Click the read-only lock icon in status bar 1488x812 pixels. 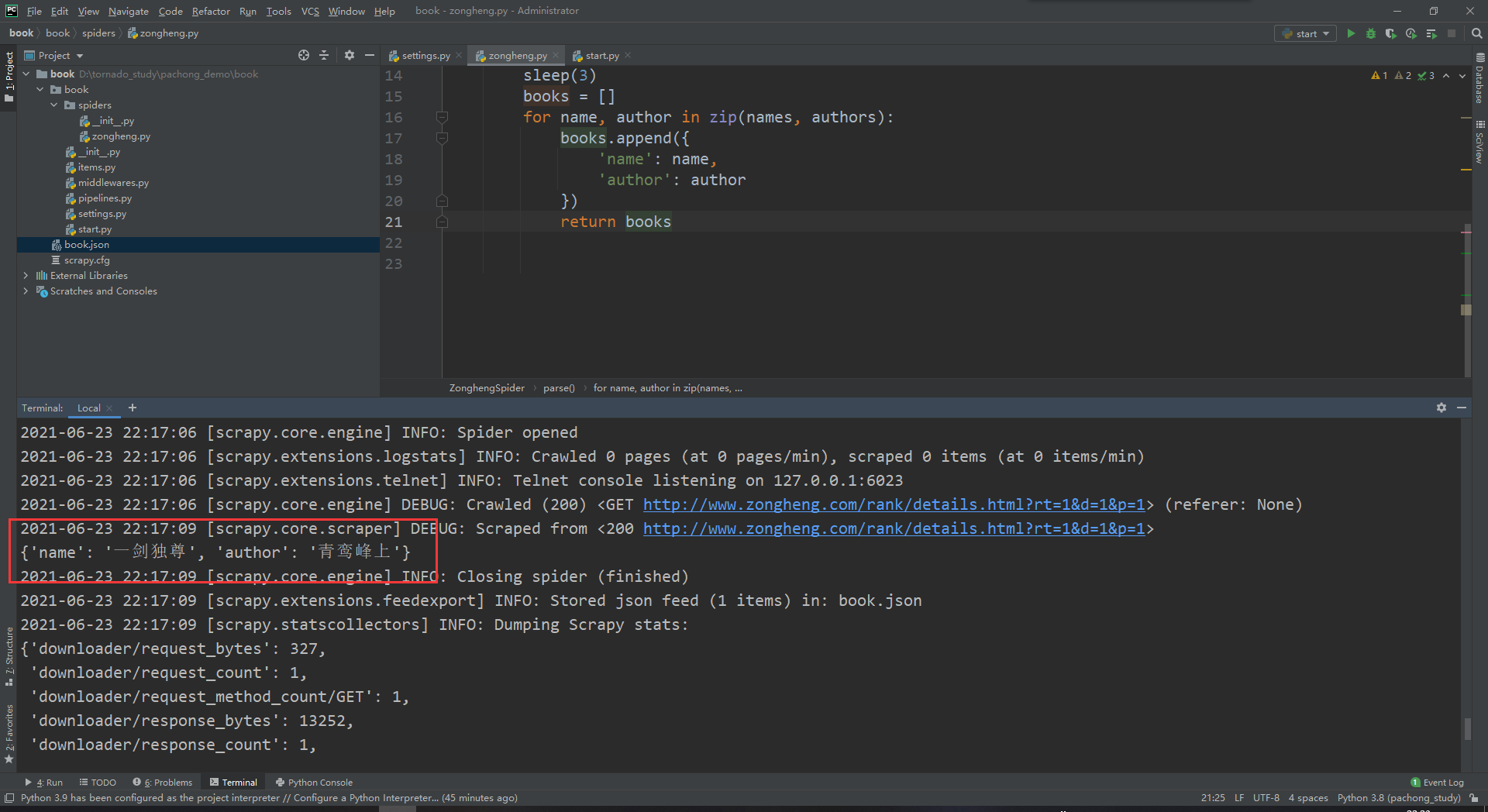[1474, 798]
